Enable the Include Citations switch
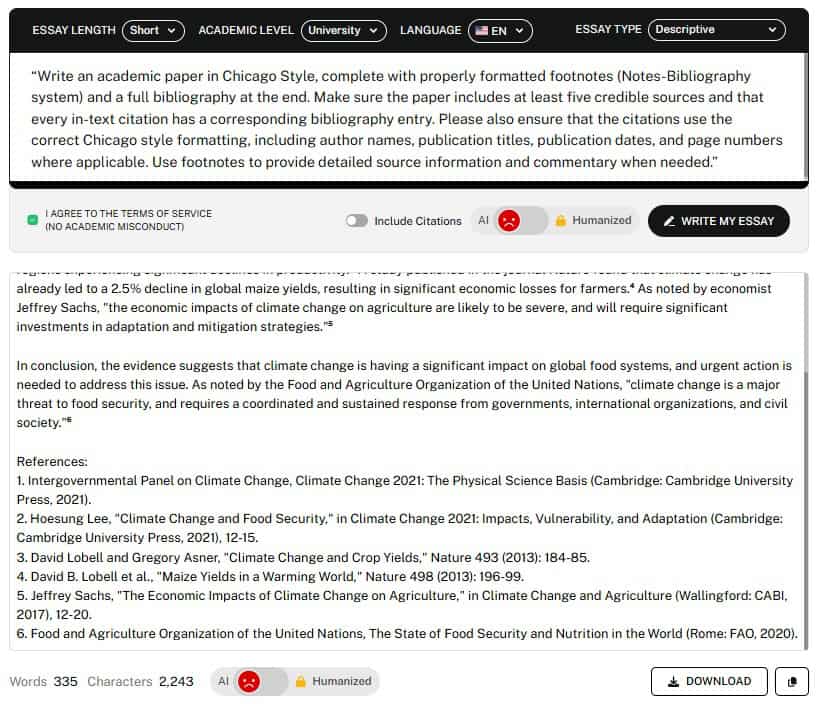This screenshot has height=704, width=832. [357, 221]
